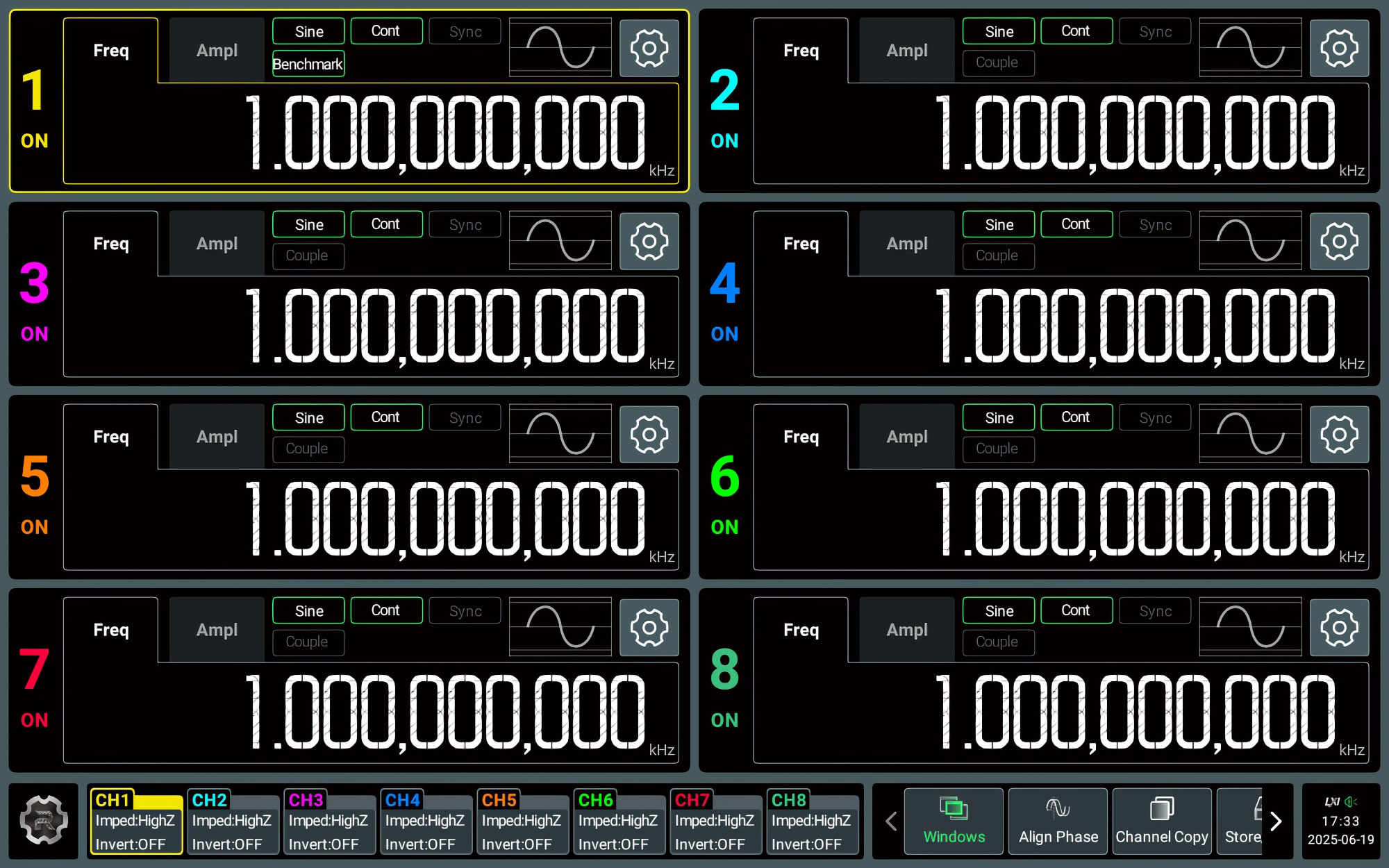The image size is (1389, 868).
Task: Click channel 4 sine waveform preview
Action: pos(1251,240)
